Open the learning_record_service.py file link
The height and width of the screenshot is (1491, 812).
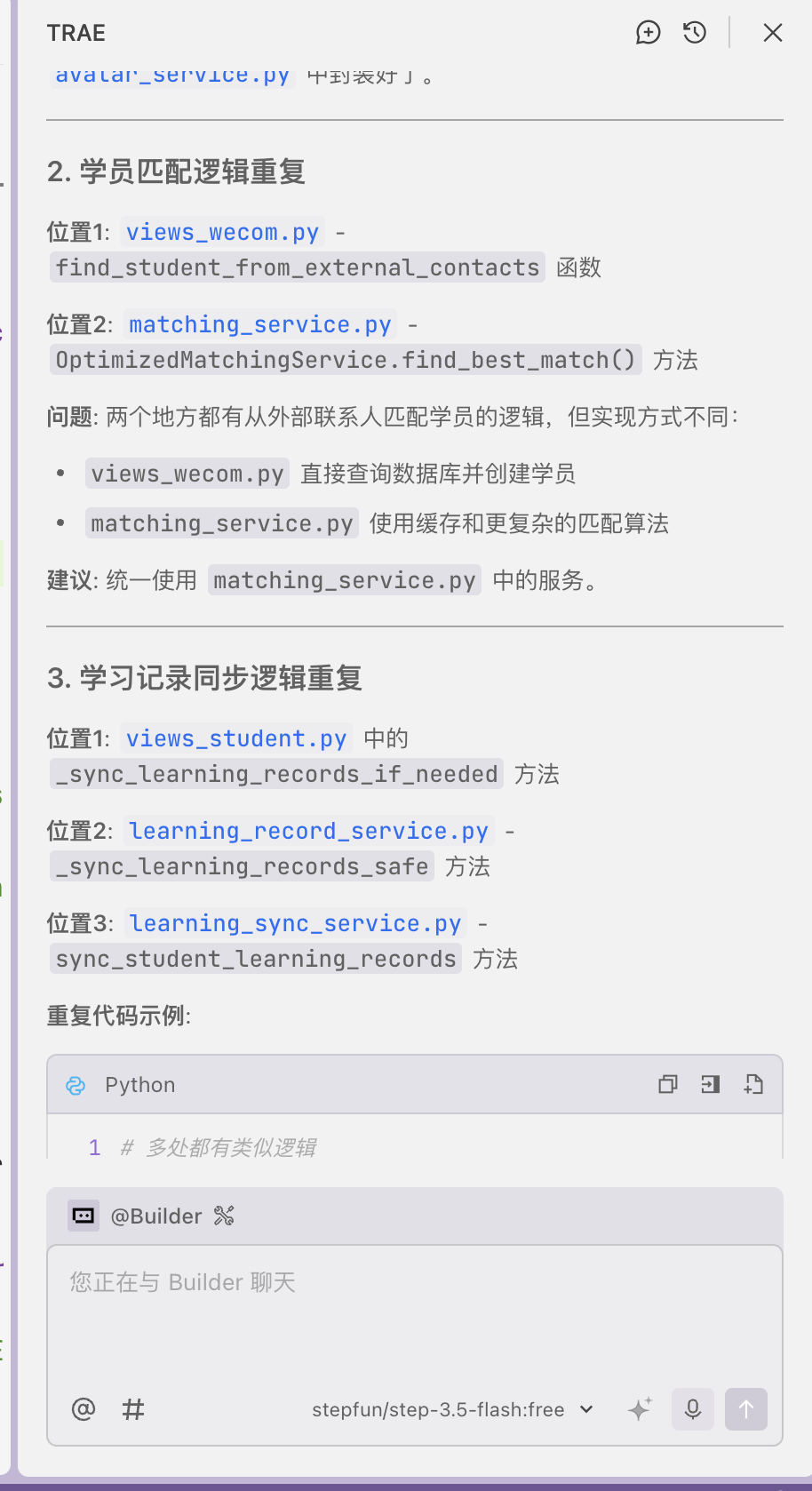(308, 832)
